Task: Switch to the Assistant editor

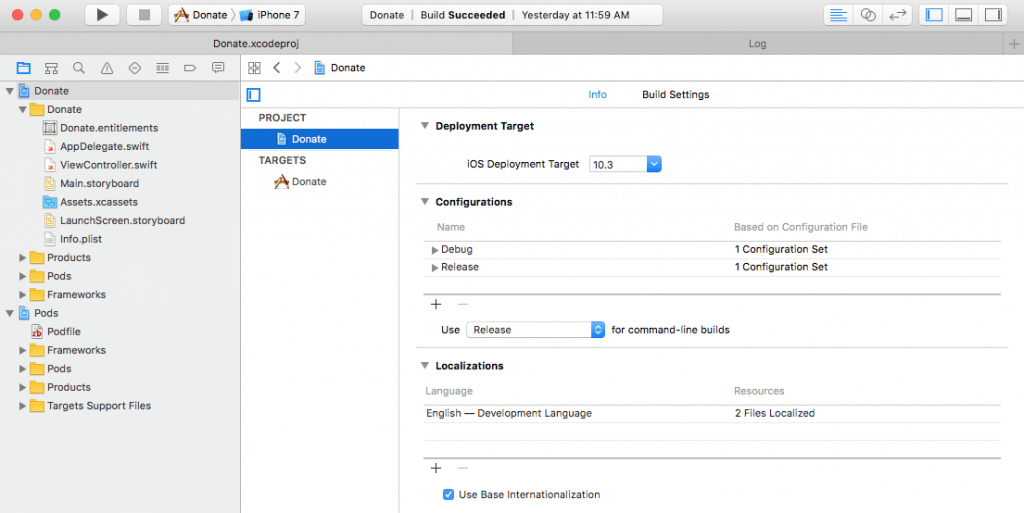Action: 869,15
